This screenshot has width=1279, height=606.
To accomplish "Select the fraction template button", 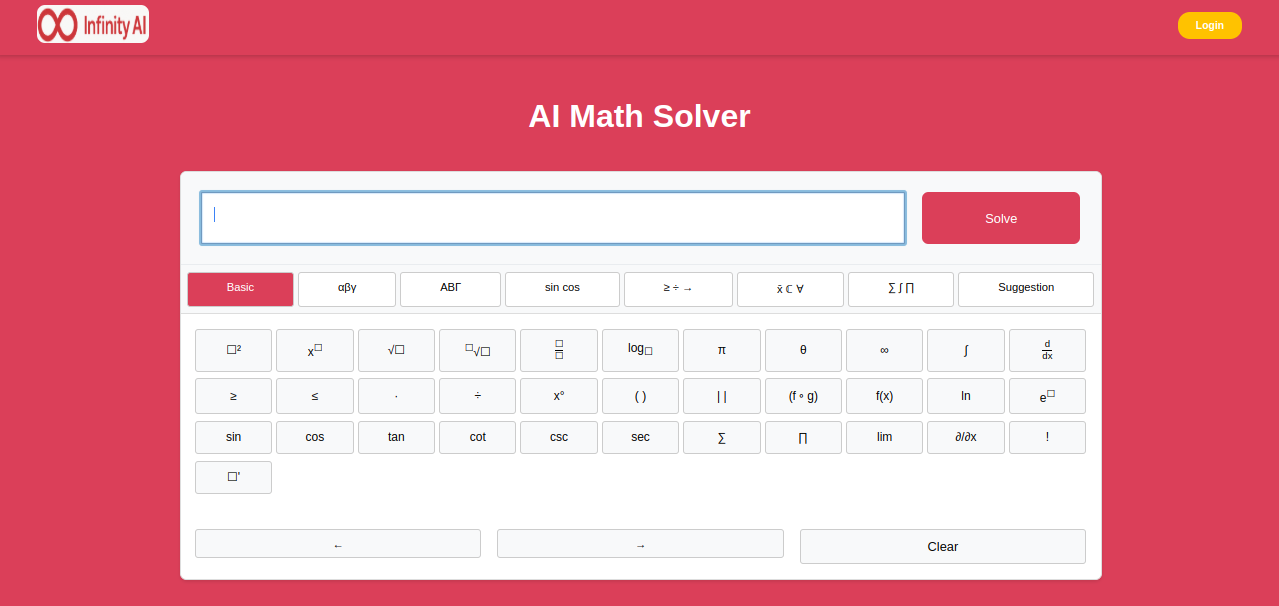I will tap(558, 350).
